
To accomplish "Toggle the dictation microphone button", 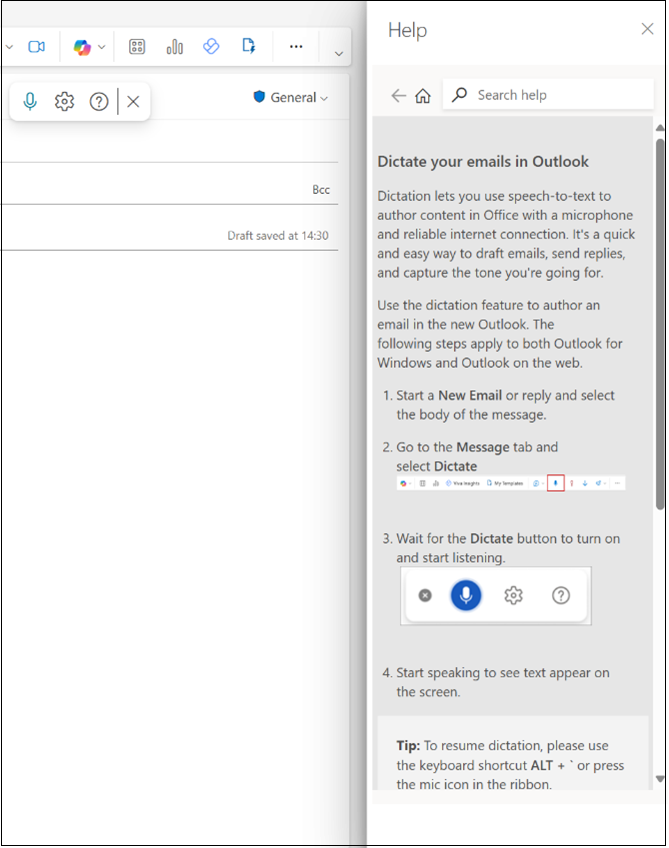I will point(30,101).
